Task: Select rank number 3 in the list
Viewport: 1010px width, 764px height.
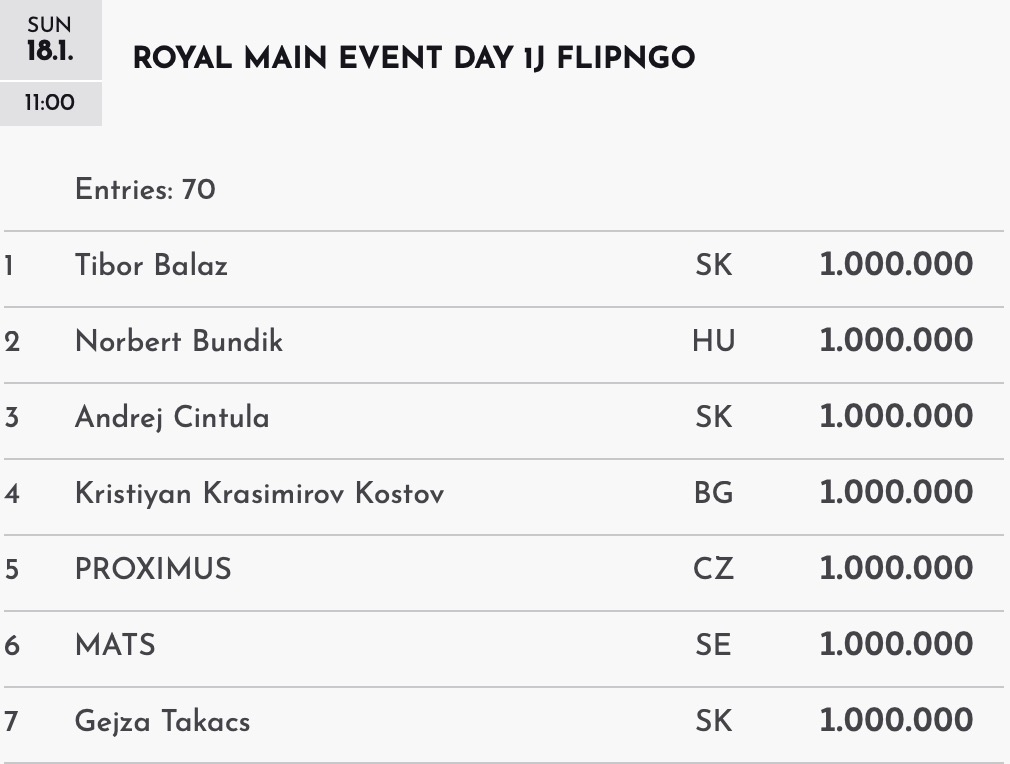Action: [11, 418]
